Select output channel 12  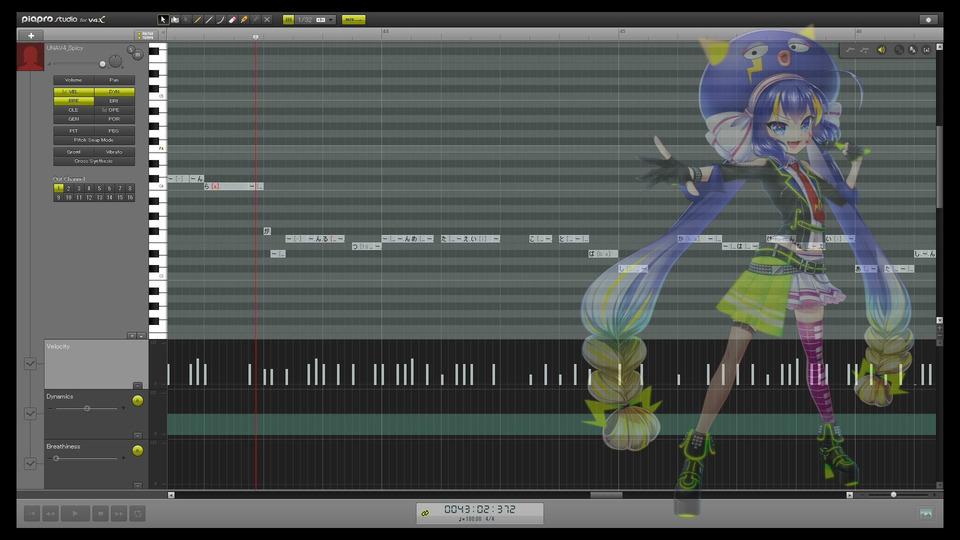pos(89,198)
